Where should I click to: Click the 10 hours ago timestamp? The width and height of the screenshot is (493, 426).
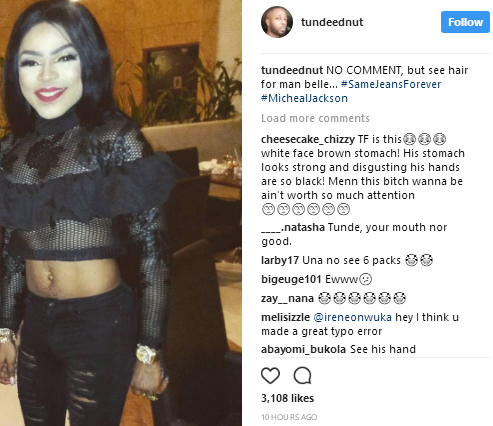click(x=289, y=417)
